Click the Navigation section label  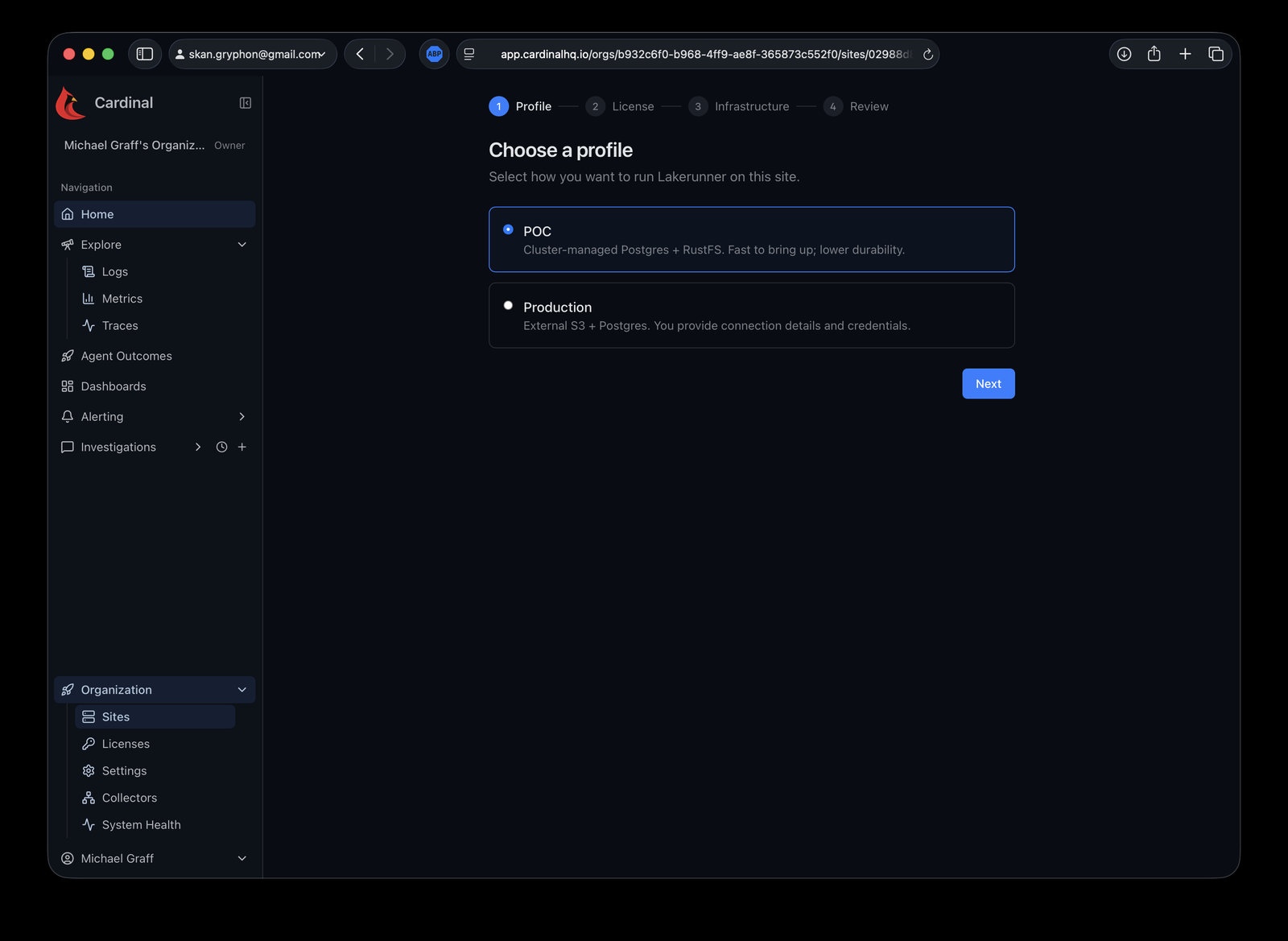click(87, 188)
